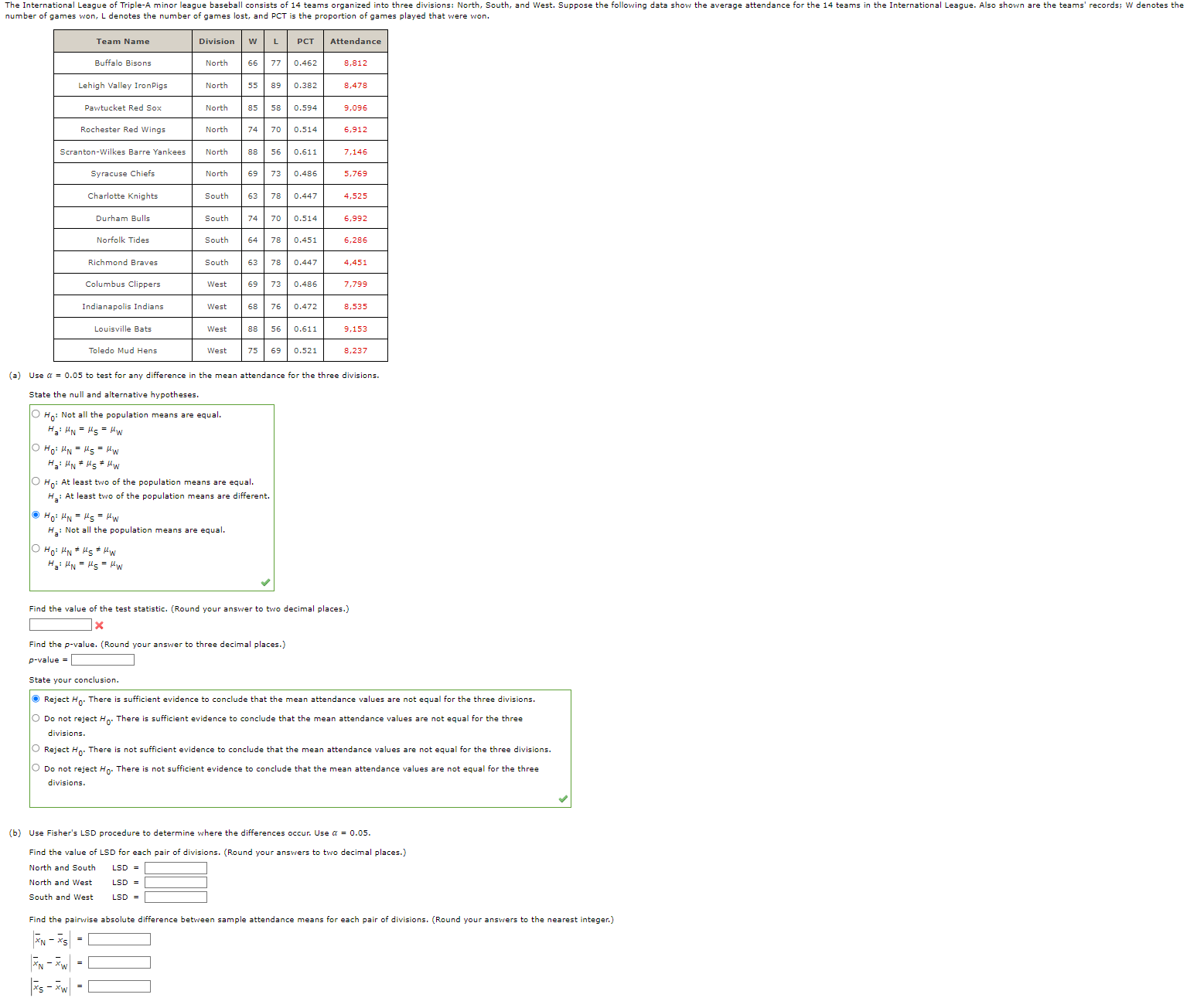Click the North and West LSD input field
Screen dimensions: 1197x1008
coord(175,882)
